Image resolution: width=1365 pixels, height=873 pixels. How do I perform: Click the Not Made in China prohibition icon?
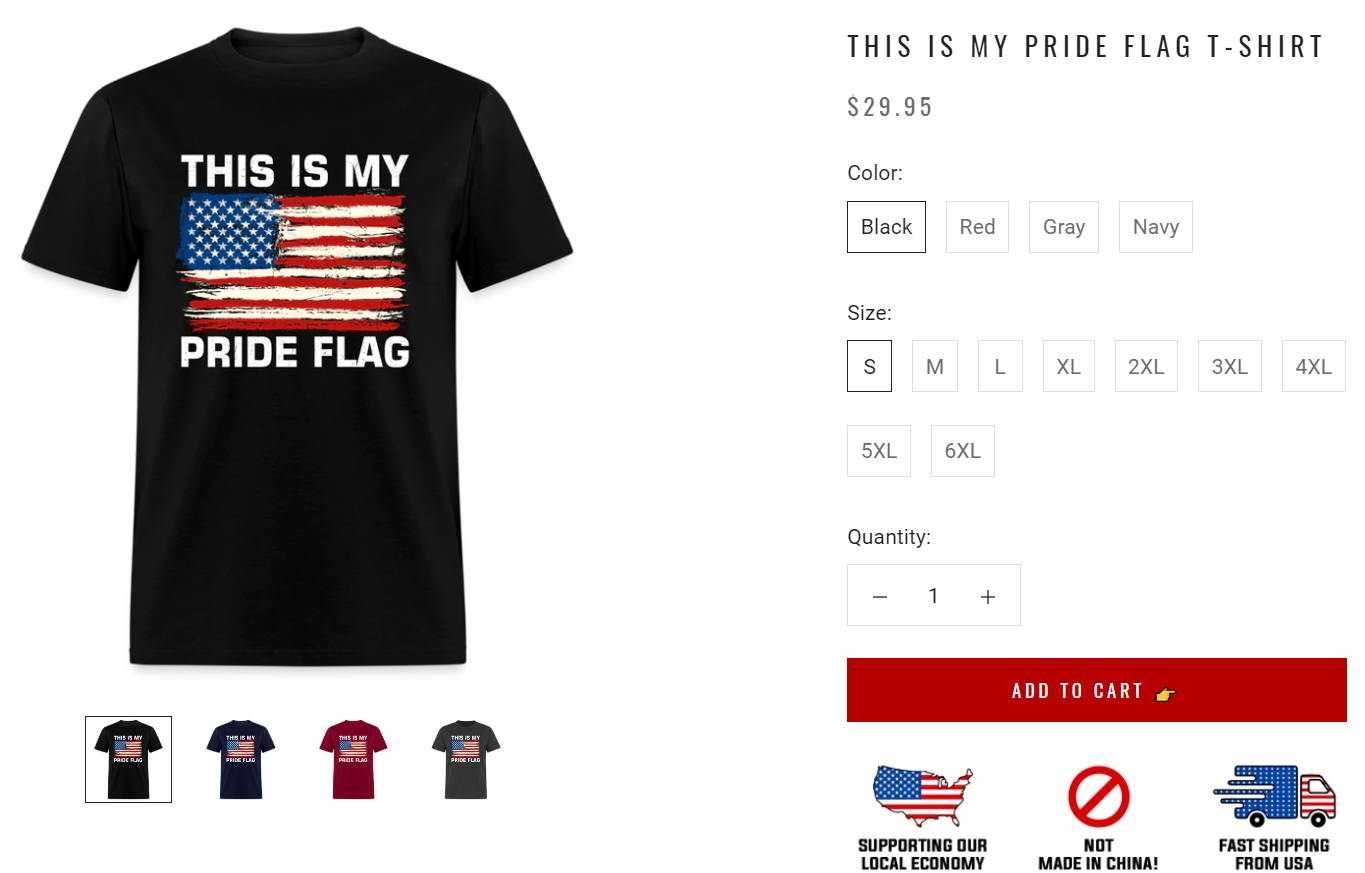1098,797
